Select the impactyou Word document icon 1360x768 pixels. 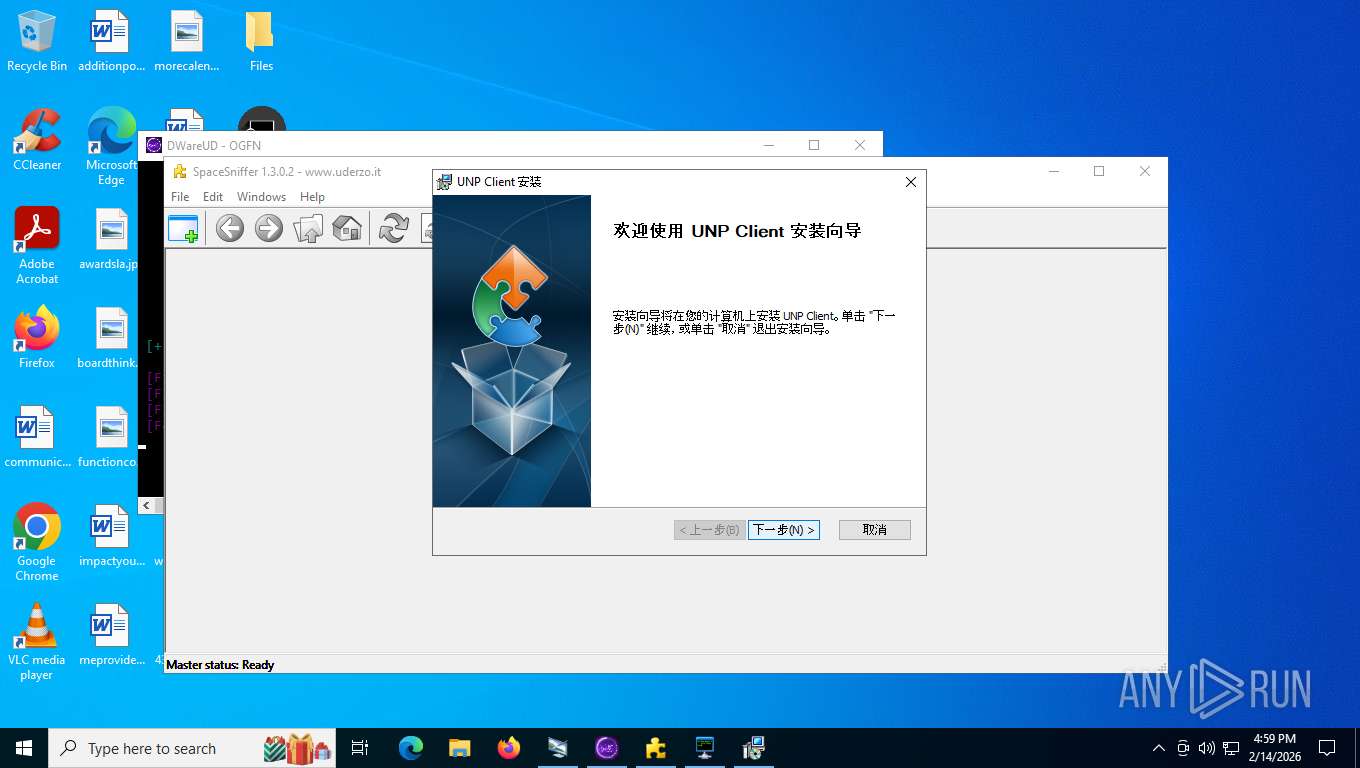pos(111,536)
